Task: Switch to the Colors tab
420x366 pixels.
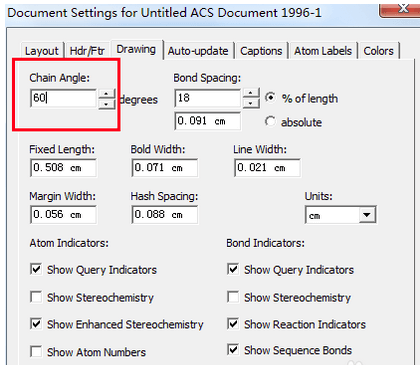Action: pyautogui.click(x=378, y=51)
